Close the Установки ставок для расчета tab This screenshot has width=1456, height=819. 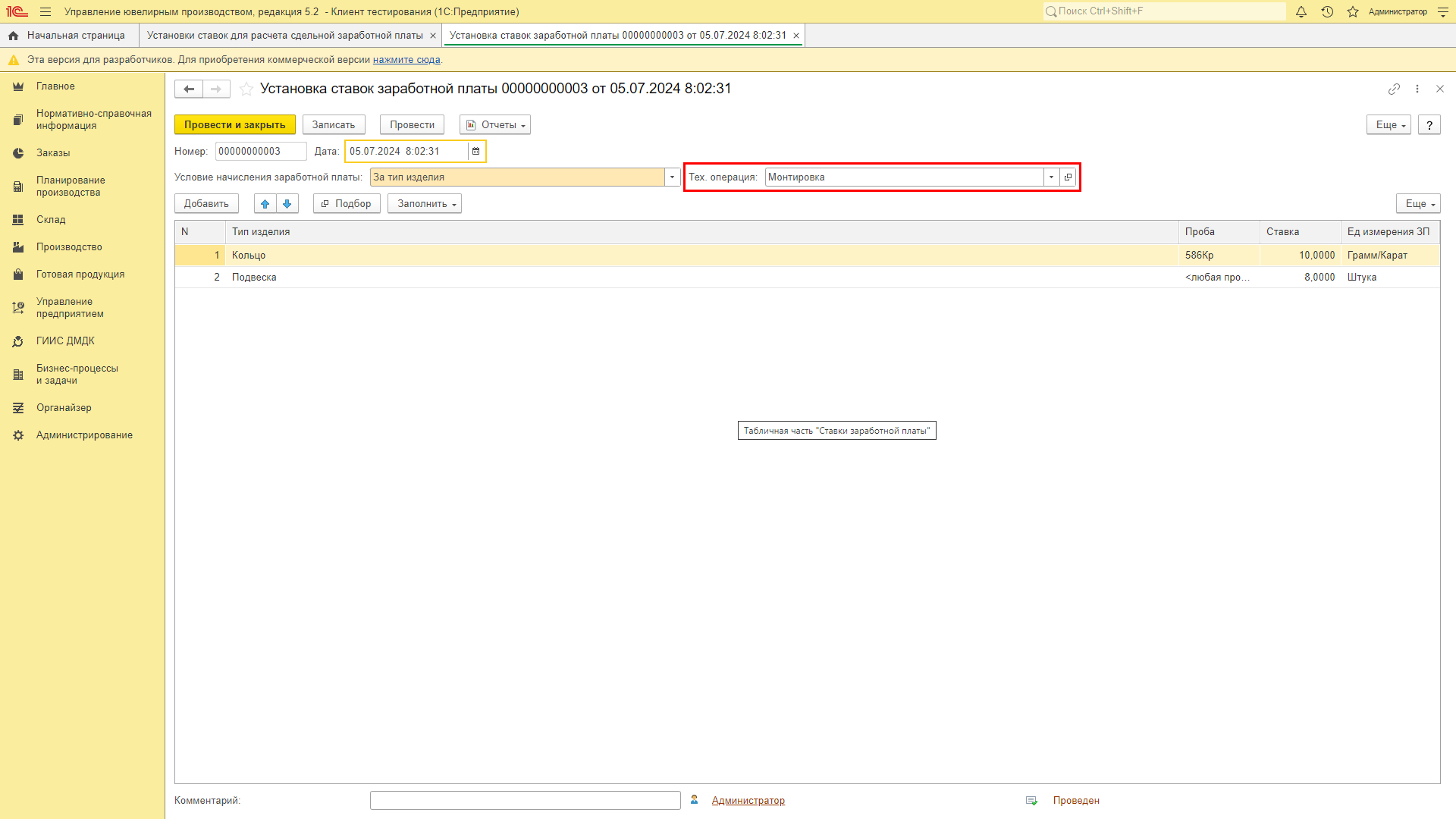[433, 36]
